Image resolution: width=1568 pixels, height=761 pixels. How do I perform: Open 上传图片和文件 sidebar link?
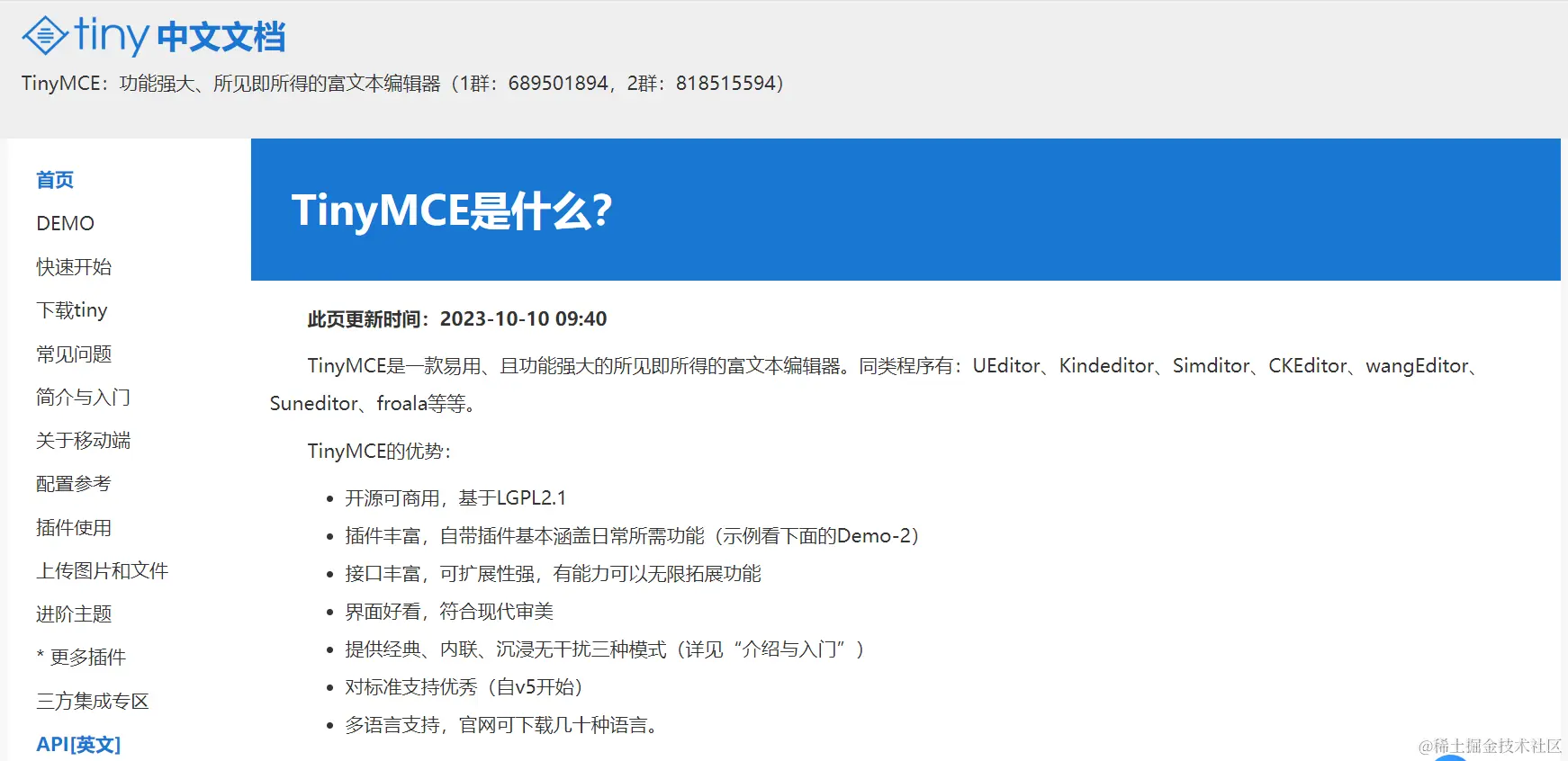pyautogui.click(x=103, y=571)
